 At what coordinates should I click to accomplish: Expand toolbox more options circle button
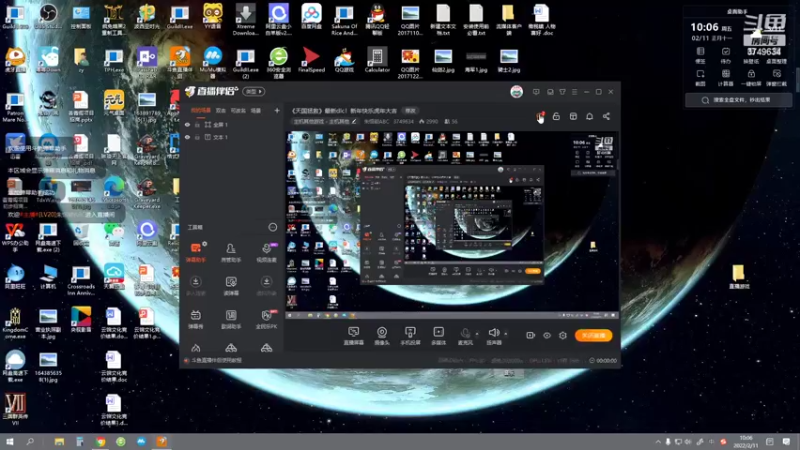tap(272, 227)
